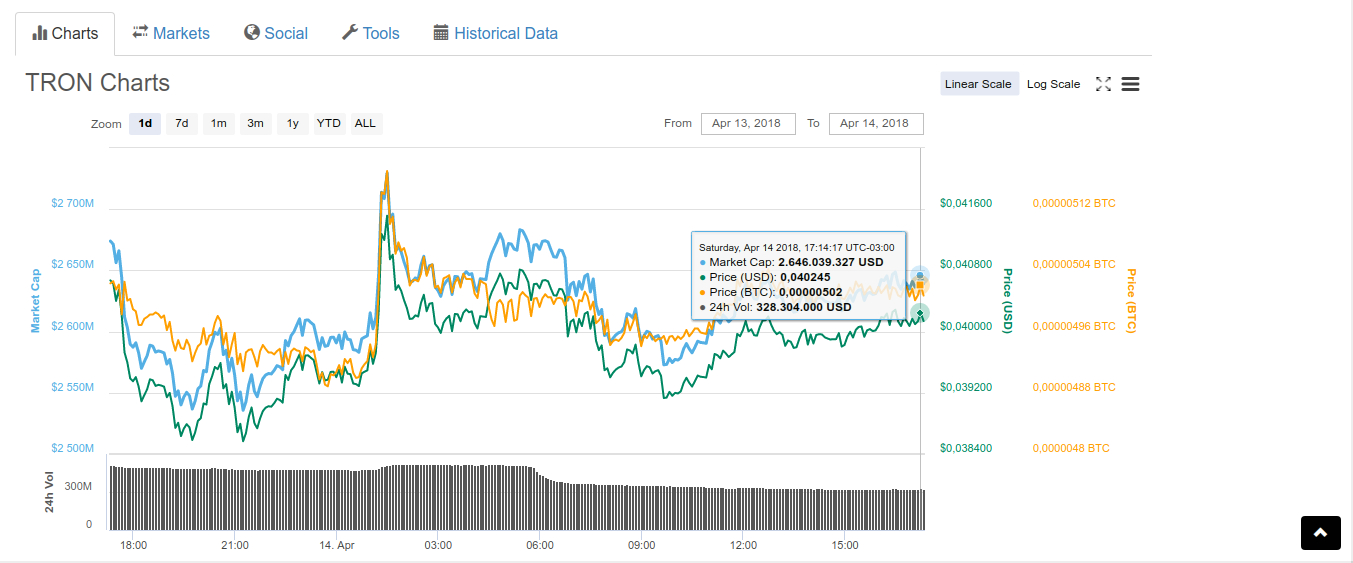Click the $0,040800 price label
The width and height of the screenshot is (1353, 563).
click(966, 265)
